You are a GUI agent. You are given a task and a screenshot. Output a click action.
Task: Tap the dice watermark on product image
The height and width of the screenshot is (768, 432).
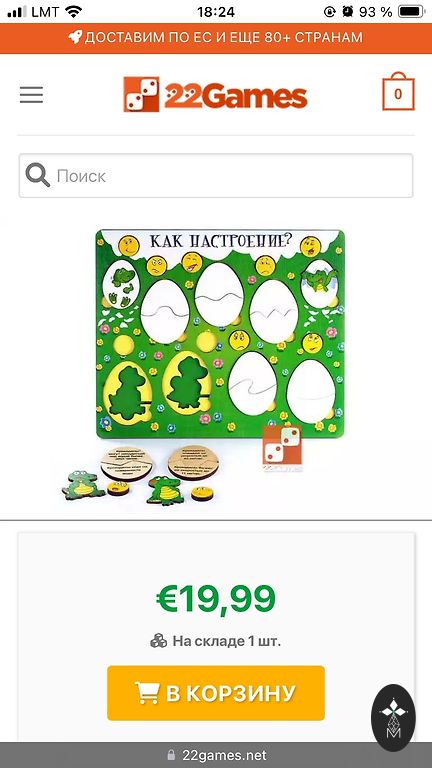[x=282, y=448]
